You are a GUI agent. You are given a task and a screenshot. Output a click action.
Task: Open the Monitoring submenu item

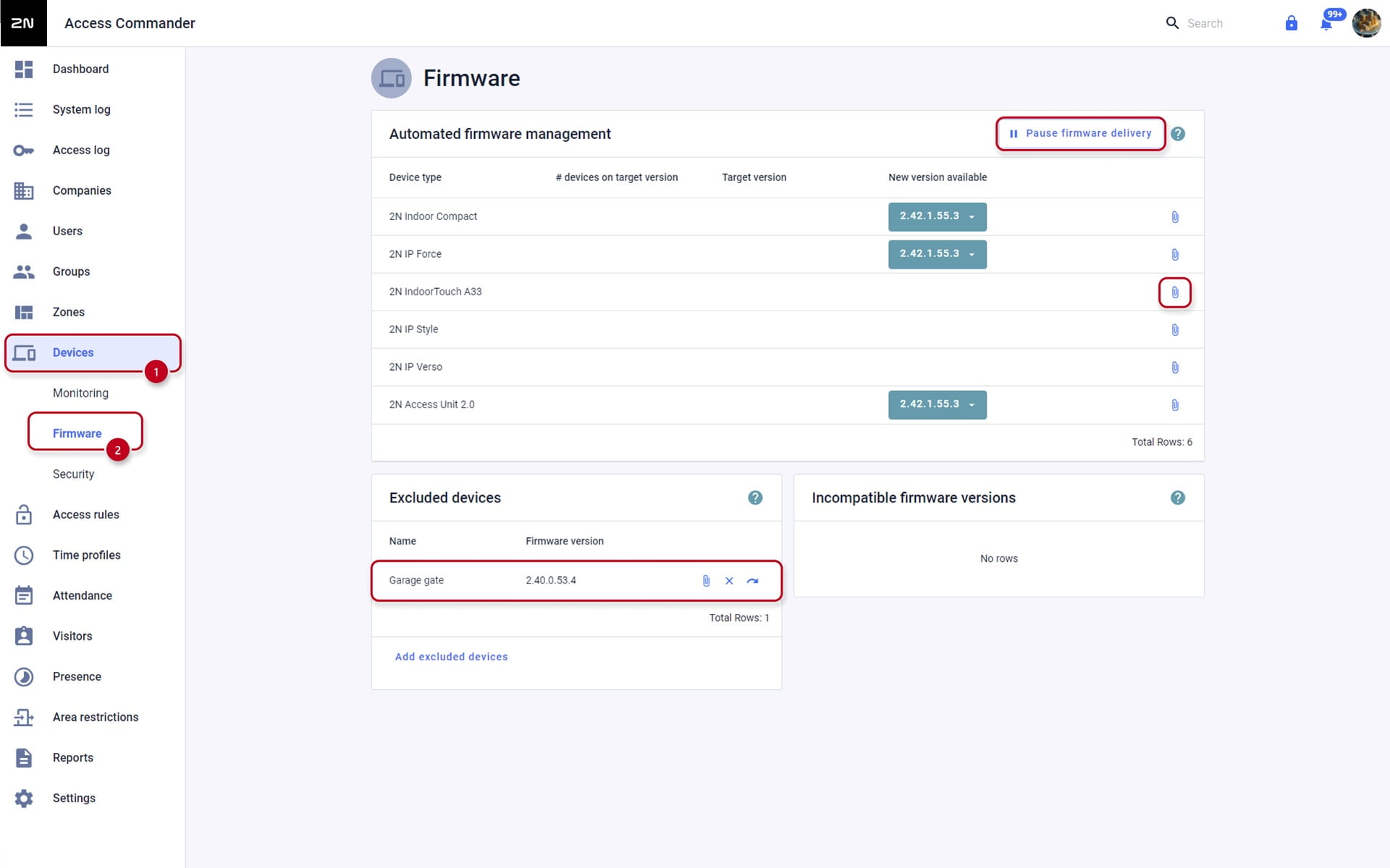(x=80, y=393)
